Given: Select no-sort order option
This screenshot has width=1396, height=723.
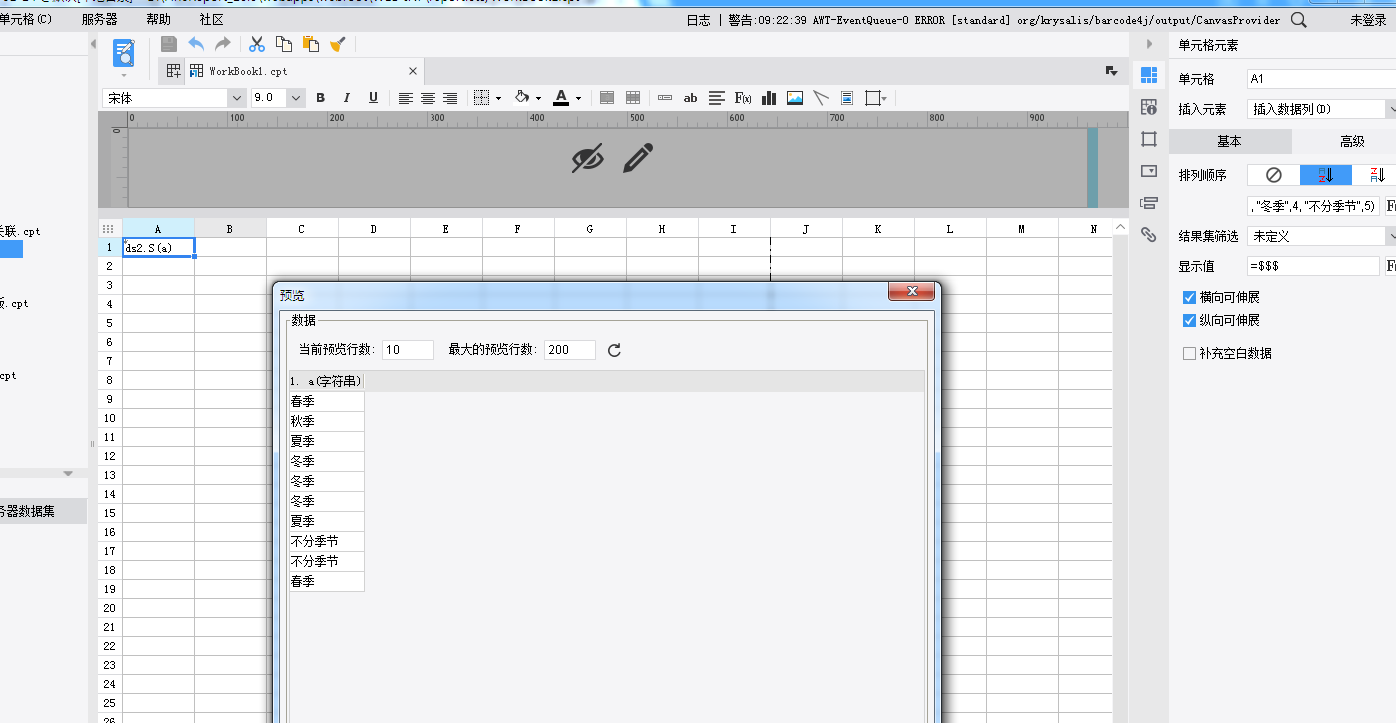Looking at the screenshot, I should 1273,175.
